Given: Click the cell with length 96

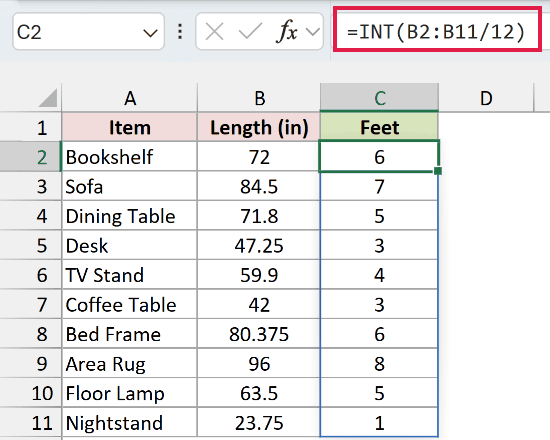Looking at the screenshot, I should (259, 364).
